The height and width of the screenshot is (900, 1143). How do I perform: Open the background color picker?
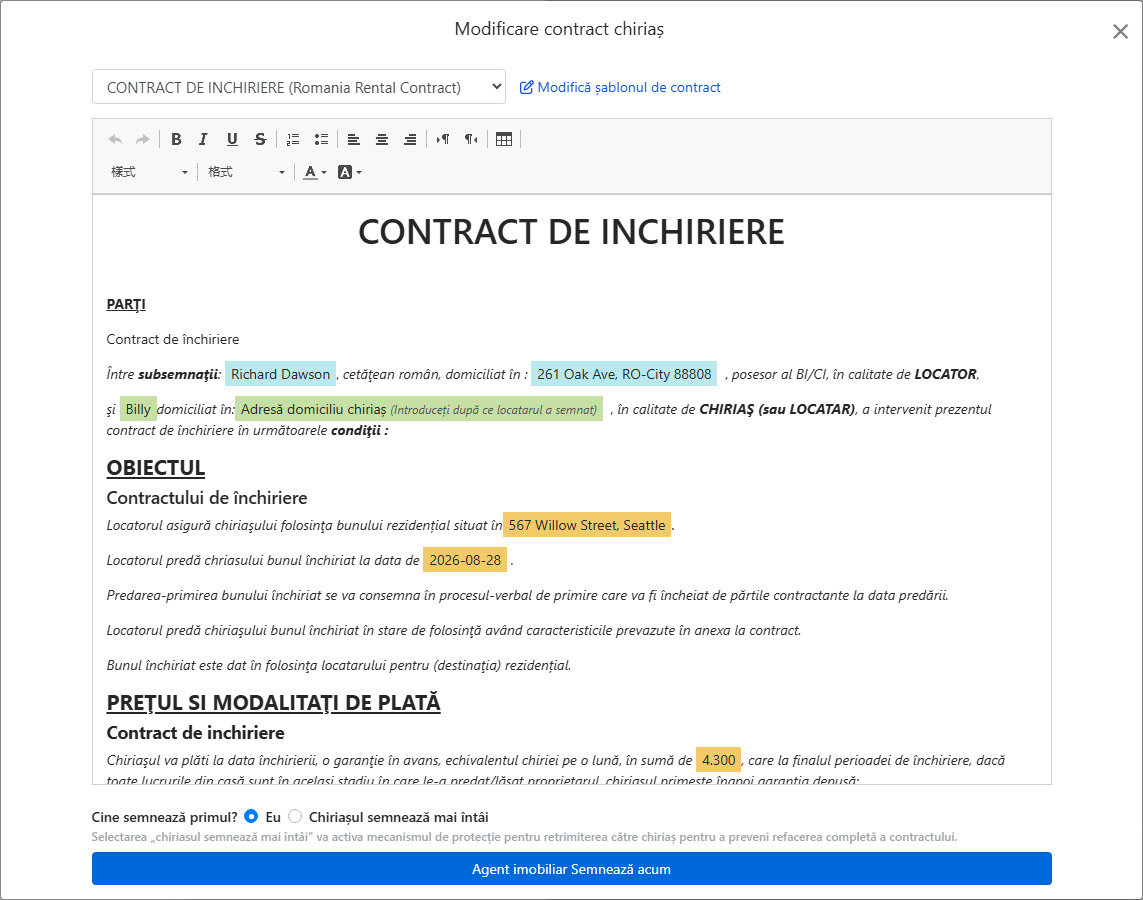click(350, 172)
